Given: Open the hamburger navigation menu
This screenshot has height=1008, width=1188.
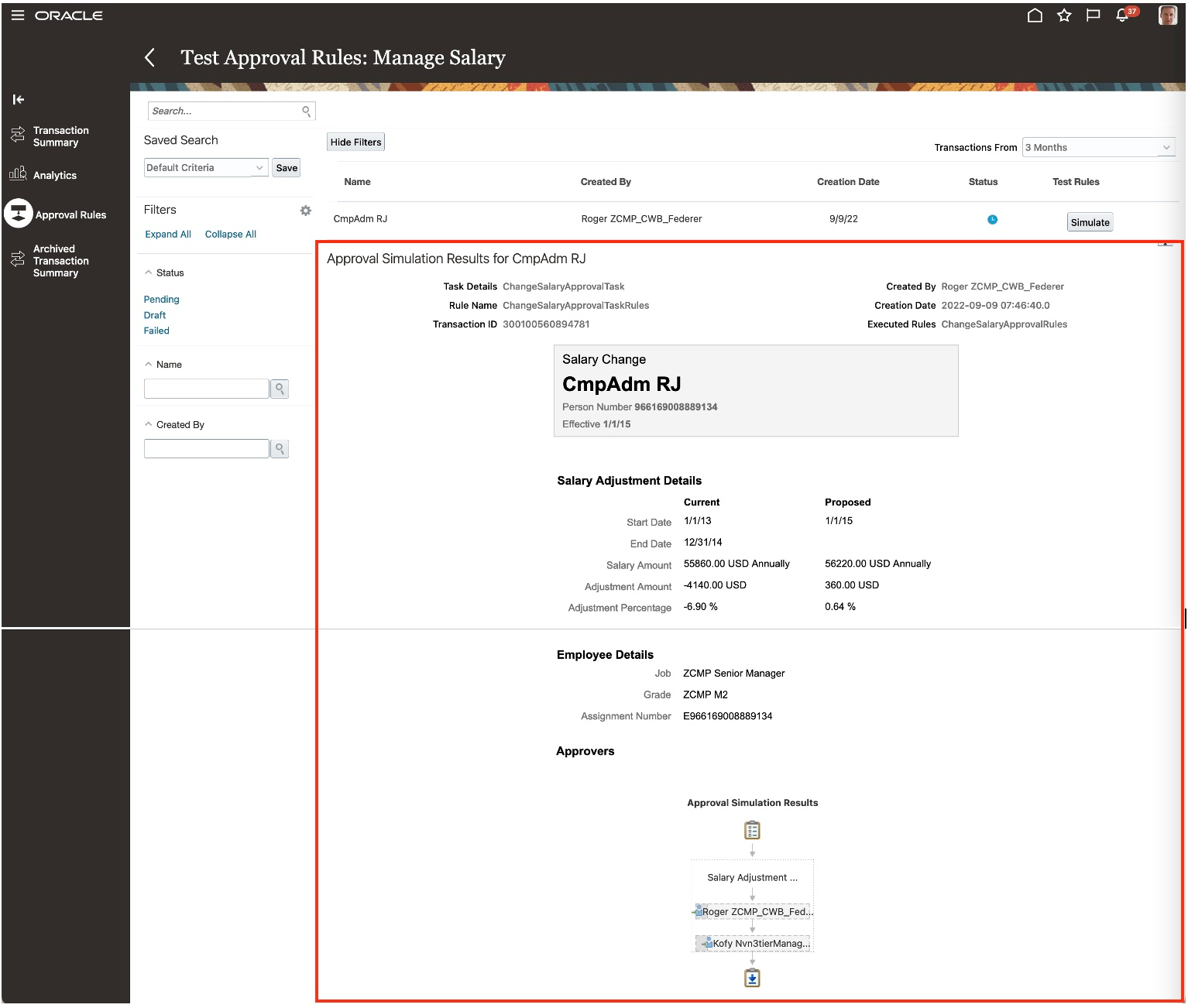Looking at the screenshot, I should [18, 15].
